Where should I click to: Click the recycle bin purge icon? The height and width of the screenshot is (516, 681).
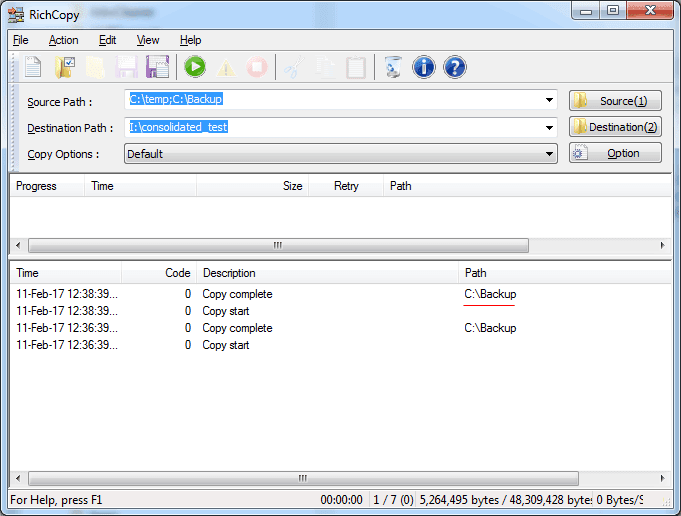click(393, 67)
